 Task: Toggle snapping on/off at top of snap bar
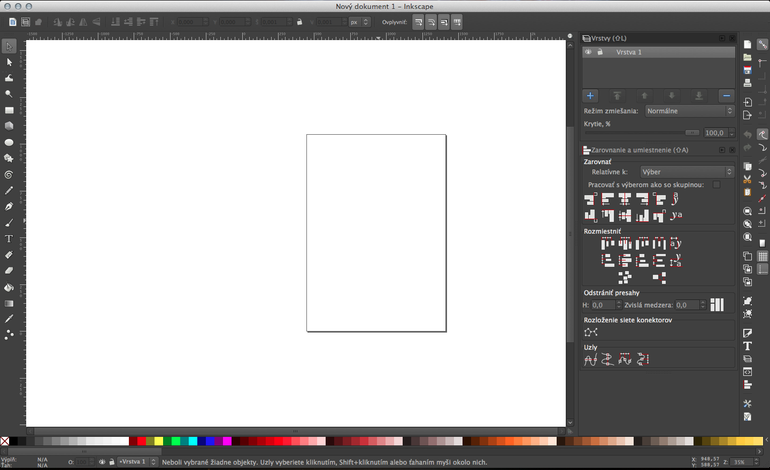(x=762, y=45)
